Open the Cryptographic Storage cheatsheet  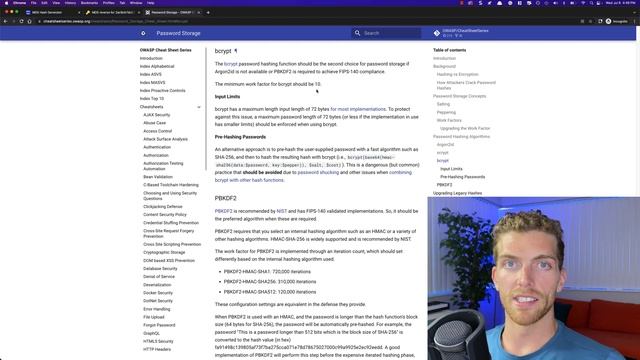pyautogui.click(x=164, y=253)
